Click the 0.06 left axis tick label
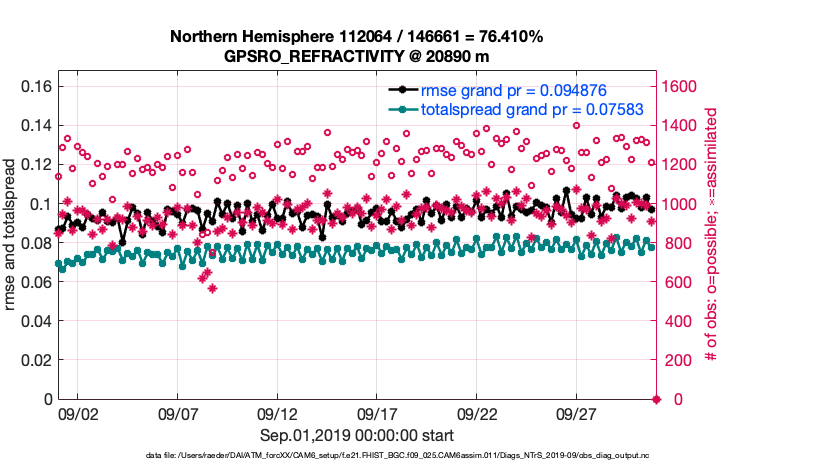Screen dimensions: 830x470 tap(36, 283)
